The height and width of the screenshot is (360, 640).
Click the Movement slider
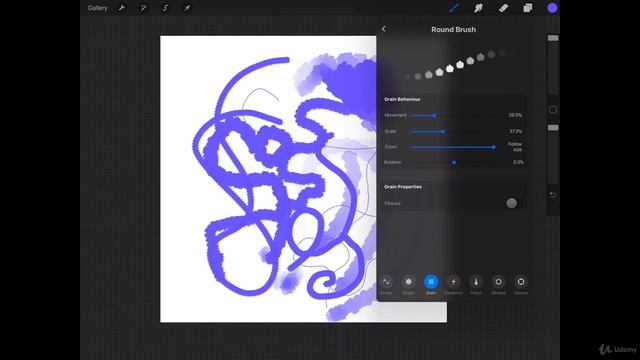[x=454, y=116]
